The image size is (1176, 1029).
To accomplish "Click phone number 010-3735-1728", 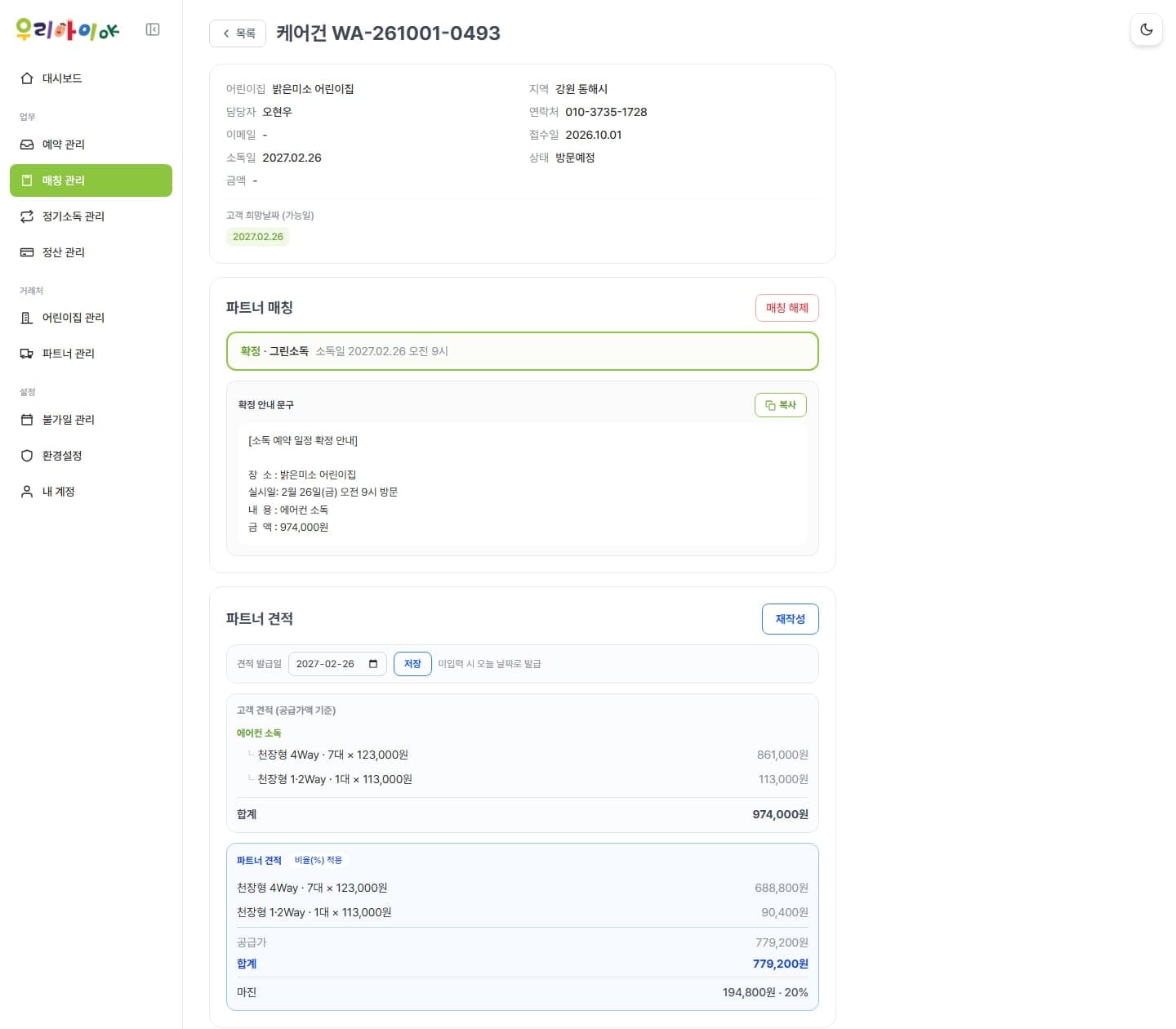I will (606, 112).
